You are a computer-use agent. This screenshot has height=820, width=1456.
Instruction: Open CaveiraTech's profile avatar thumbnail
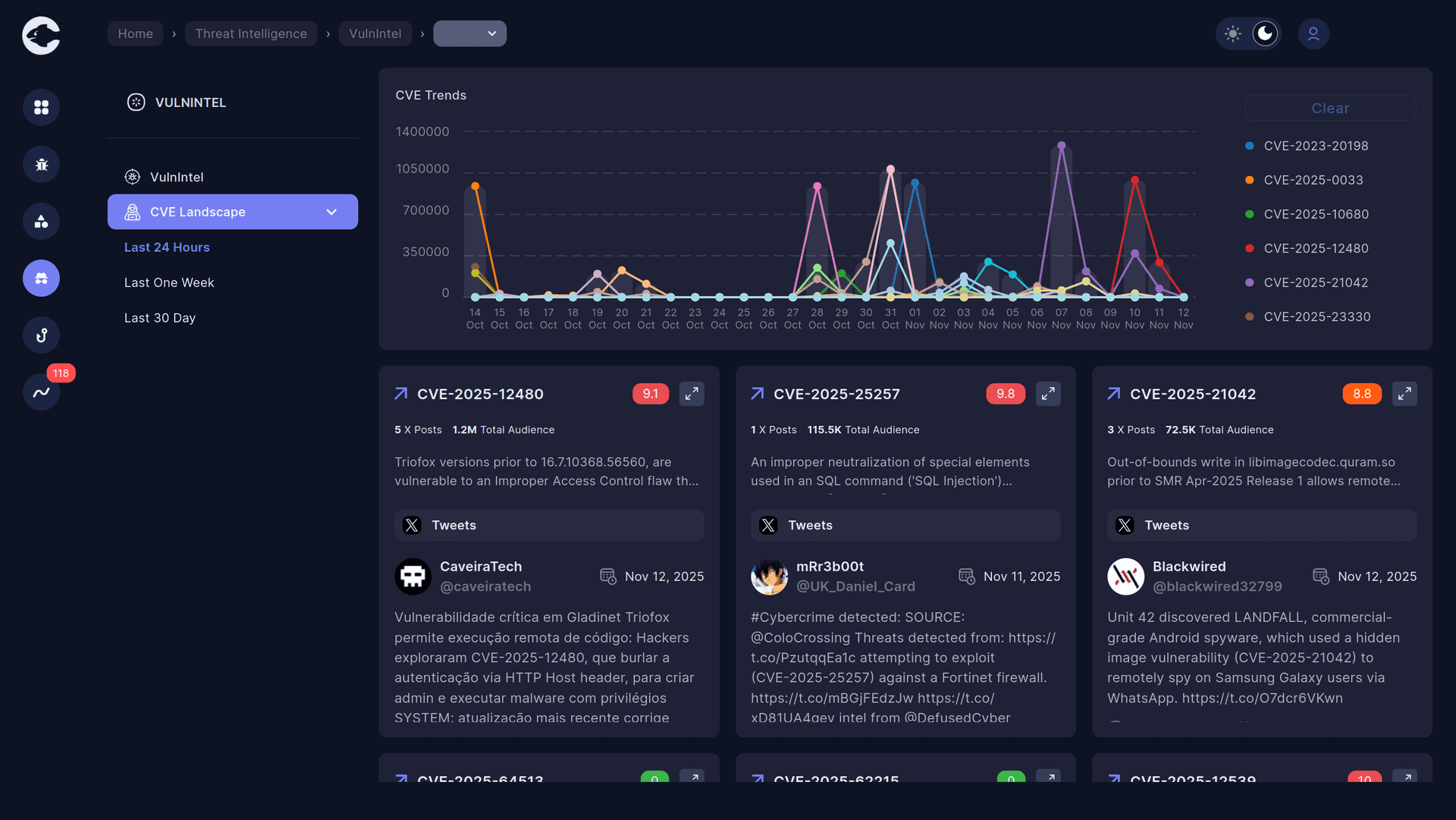click(413, 577)
